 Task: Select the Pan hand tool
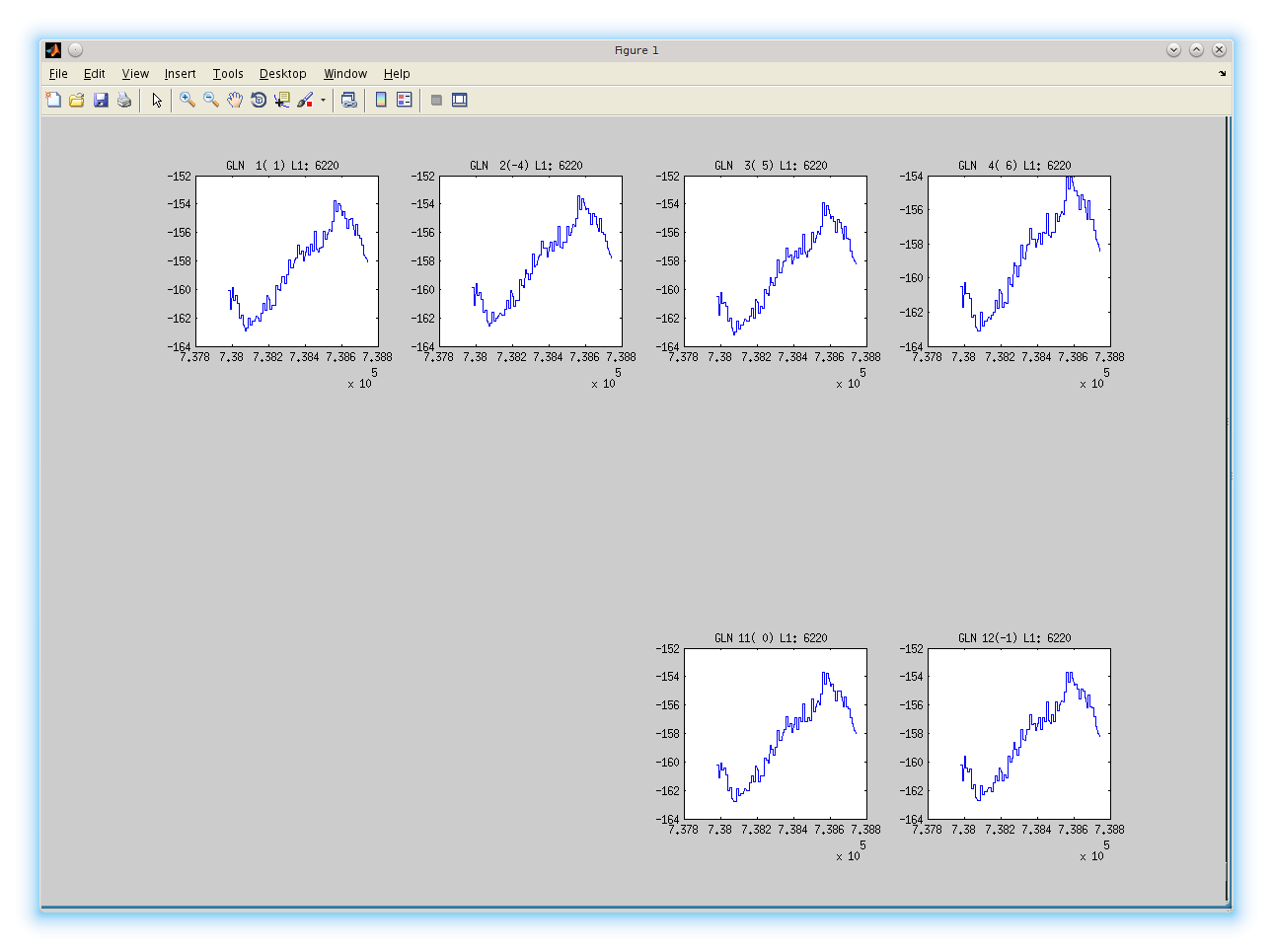[234, 100]
